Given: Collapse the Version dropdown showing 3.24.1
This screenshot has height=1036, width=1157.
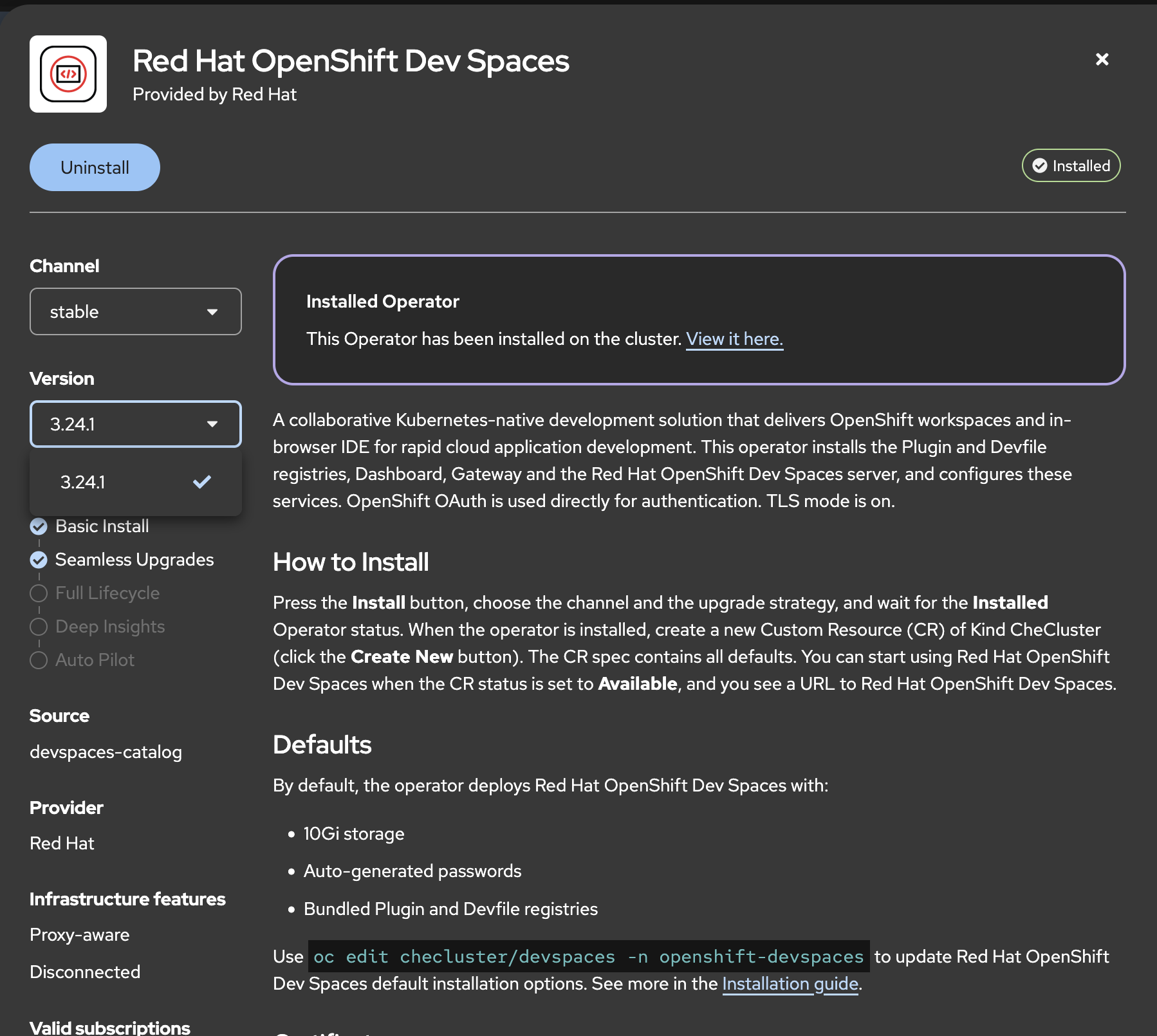Looking at the screenshot, I should [135, 424].
